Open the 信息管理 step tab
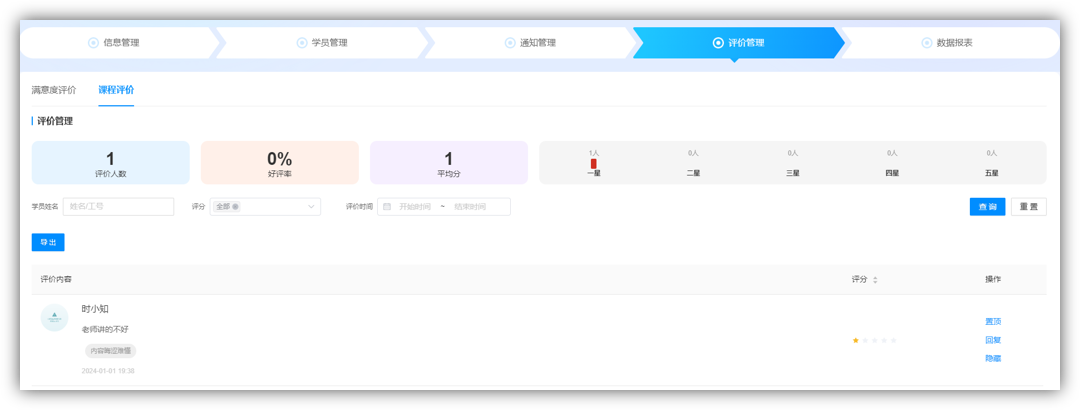This screenshot has height=410, width=1080. pos(118,43)
